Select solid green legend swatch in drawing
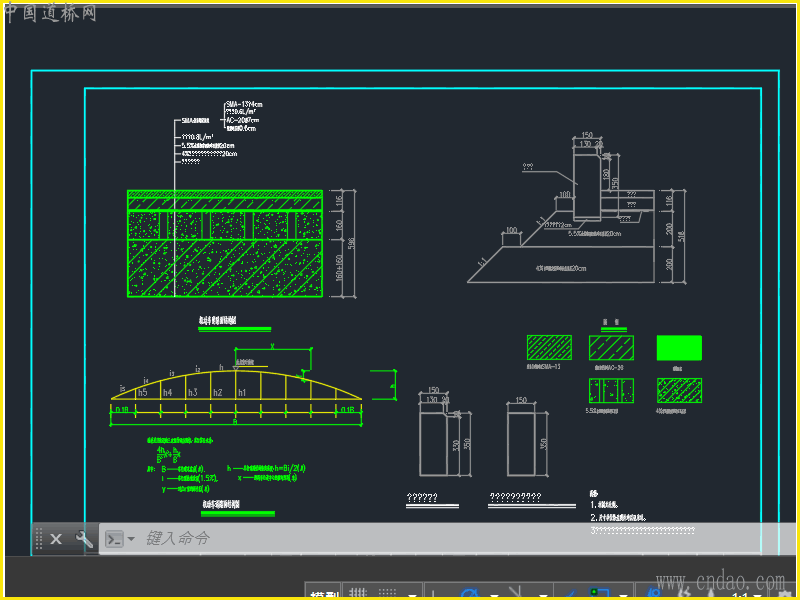The image size is (800, 600). (679, 348)
